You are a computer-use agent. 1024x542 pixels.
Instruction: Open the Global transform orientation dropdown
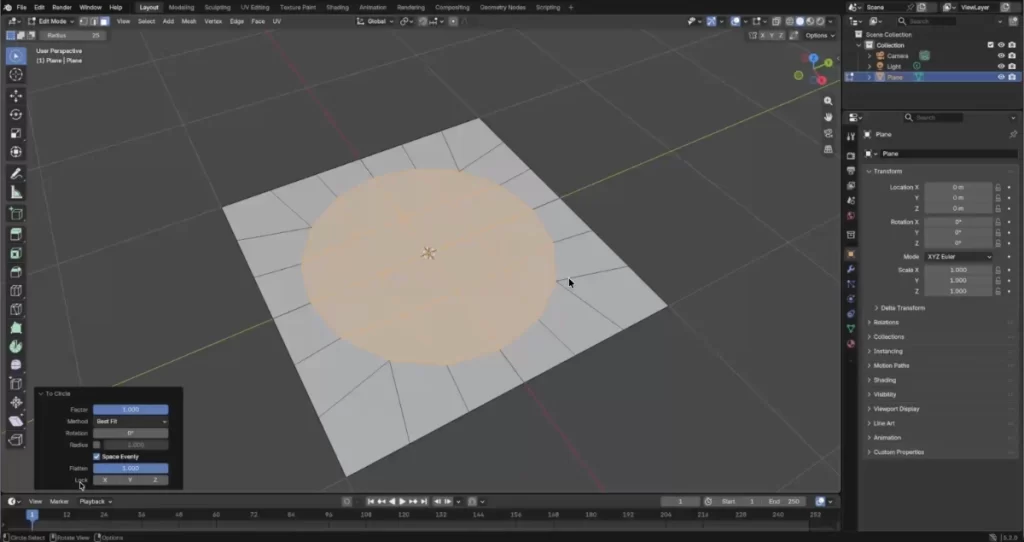(376, 22)
